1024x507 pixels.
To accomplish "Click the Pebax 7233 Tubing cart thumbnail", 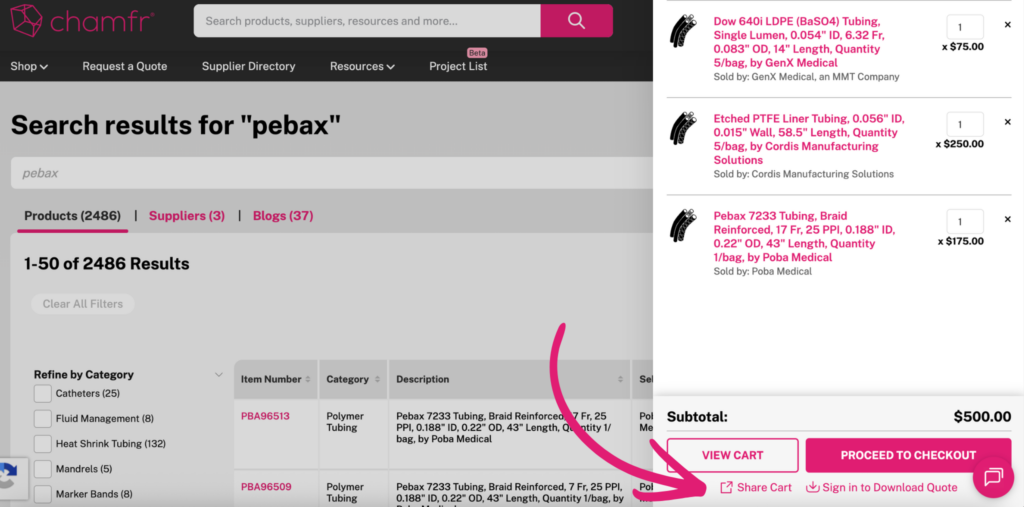I will [x=683, y=225].
